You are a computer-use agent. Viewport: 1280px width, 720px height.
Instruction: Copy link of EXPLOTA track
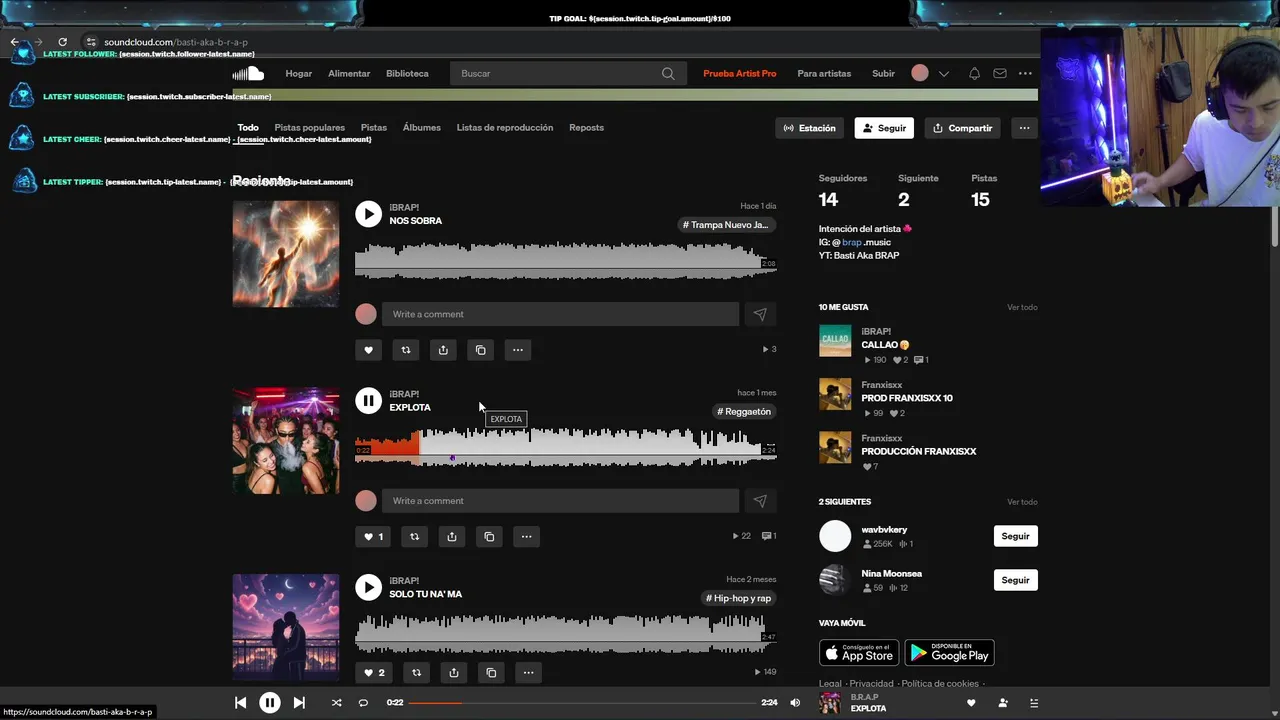(x=489, y=537)
